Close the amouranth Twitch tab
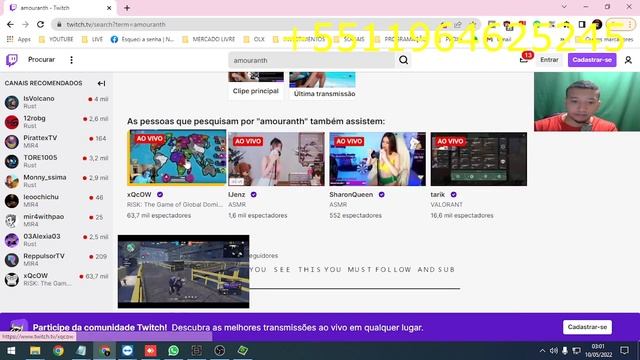Image resolution: width=640 pixels, height=360 pixels. click(109, 8)
